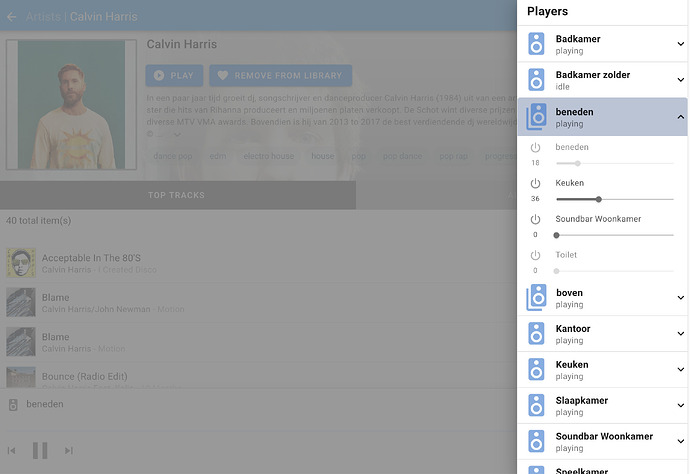This screenshot has width=690, height=474.
Task: Select the Speelkamer player row
Action: [602, 467]
